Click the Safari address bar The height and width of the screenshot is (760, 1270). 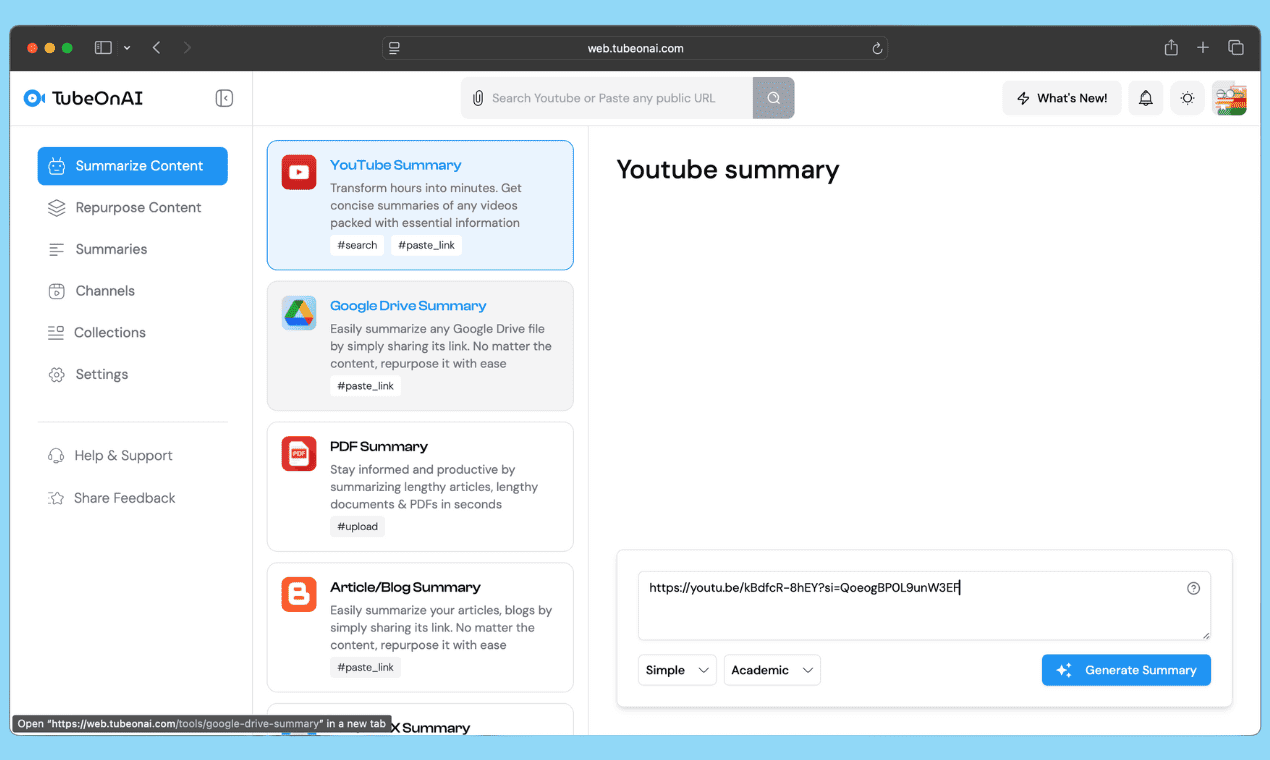click(635, 48)
